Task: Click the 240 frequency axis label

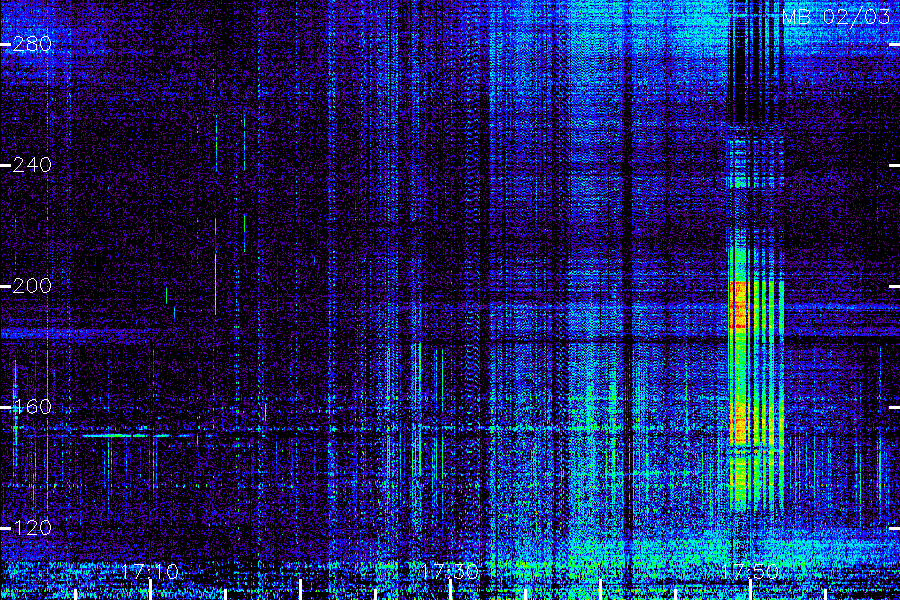Action: pos(32,165)
